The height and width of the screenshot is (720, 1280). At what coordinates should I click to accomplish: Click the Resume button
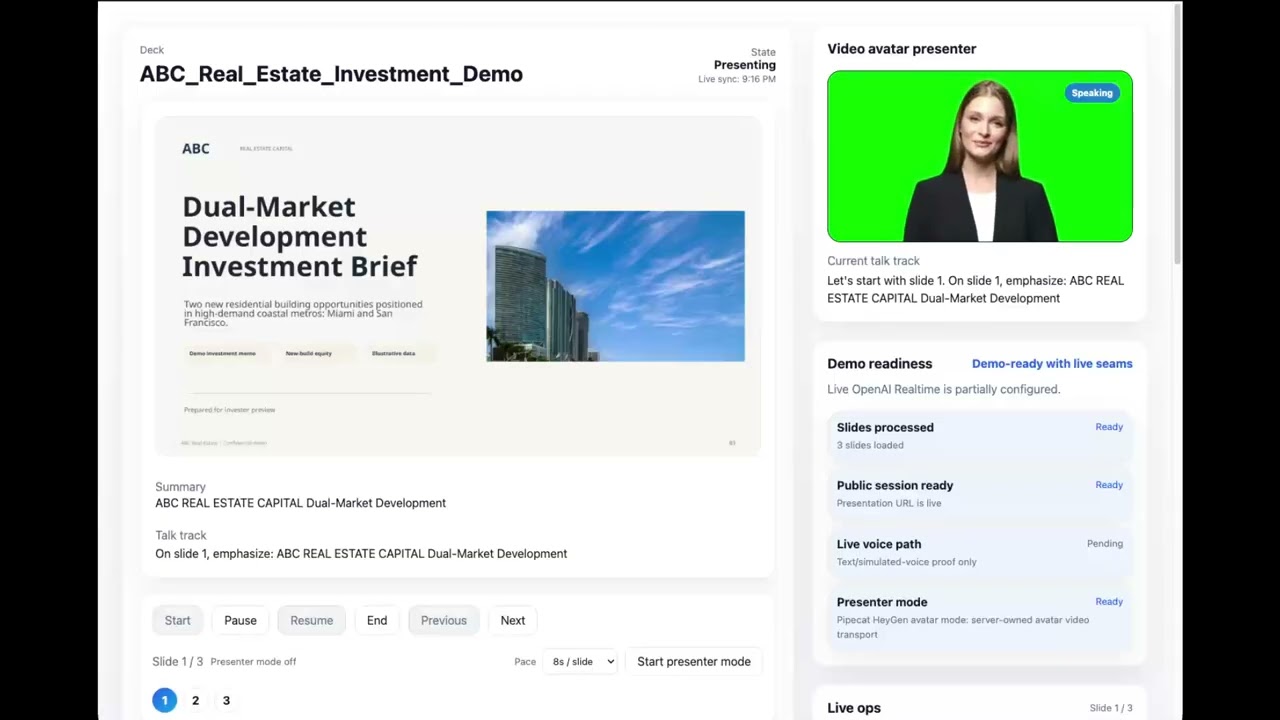click(x=311, y=620)
